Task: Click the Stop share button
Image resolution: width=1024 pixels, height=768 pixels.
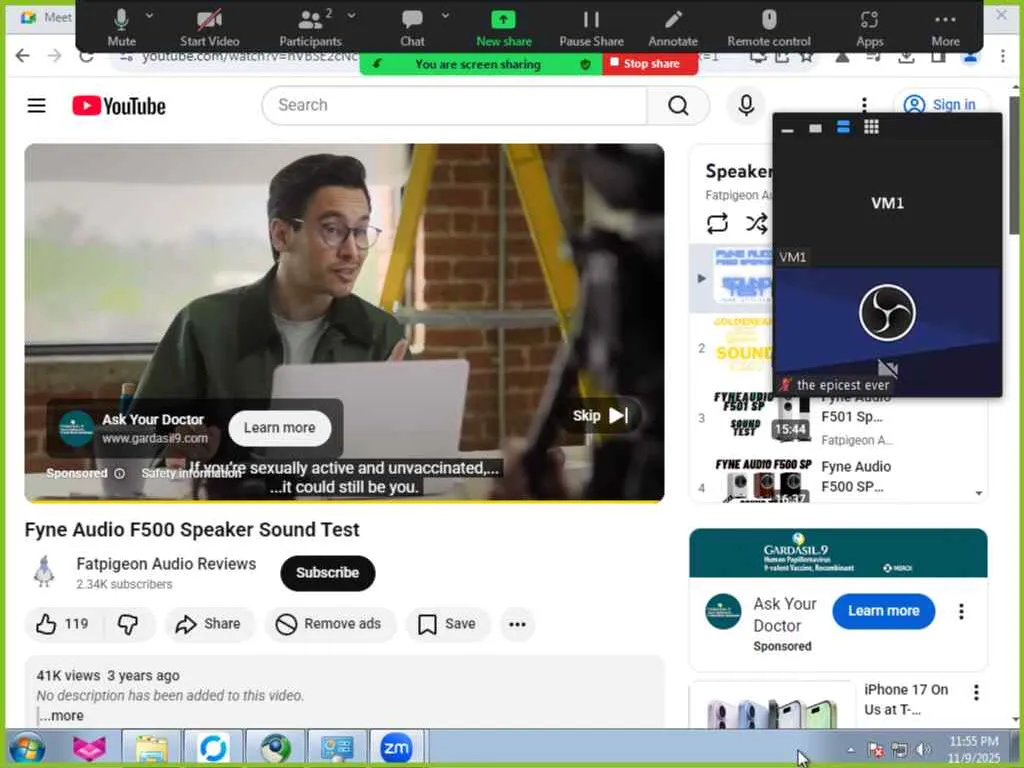Action: [650, 64]
